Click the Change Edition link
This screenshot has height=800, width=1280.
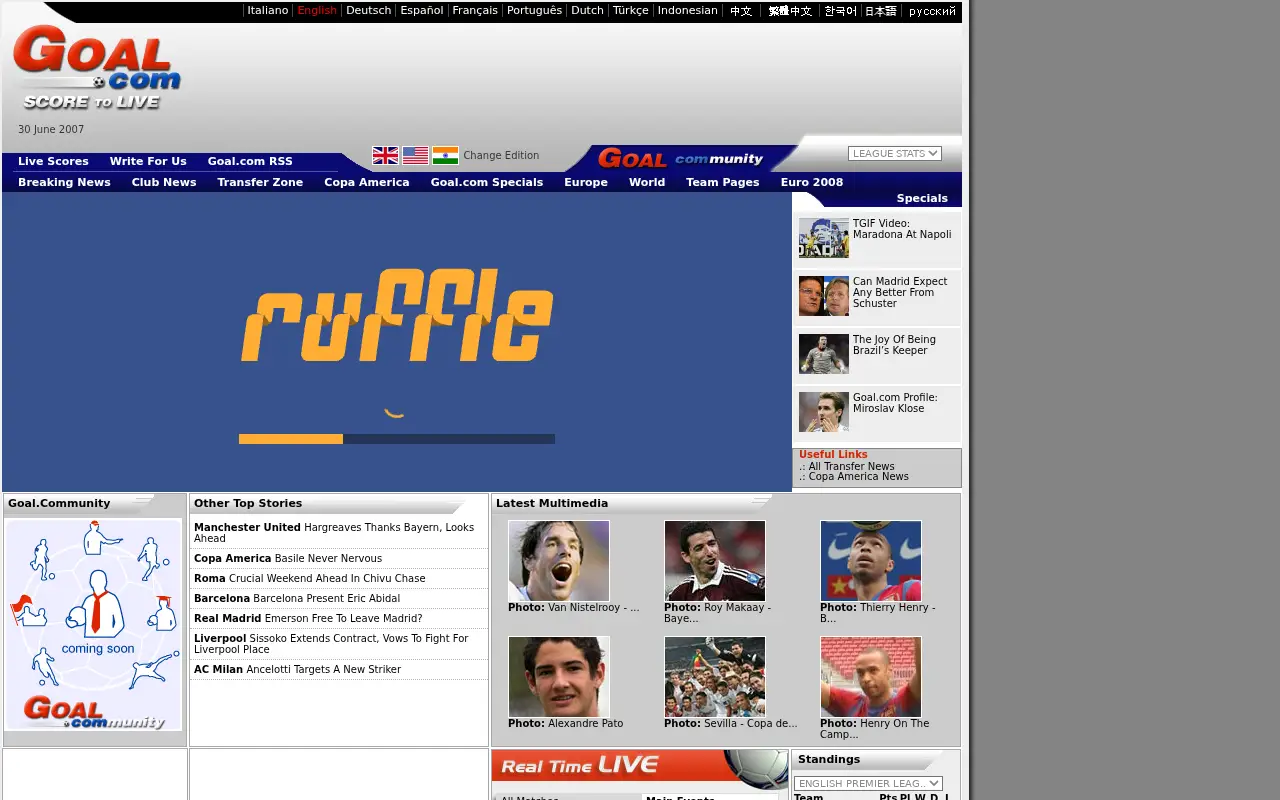(x=501, y=155)
